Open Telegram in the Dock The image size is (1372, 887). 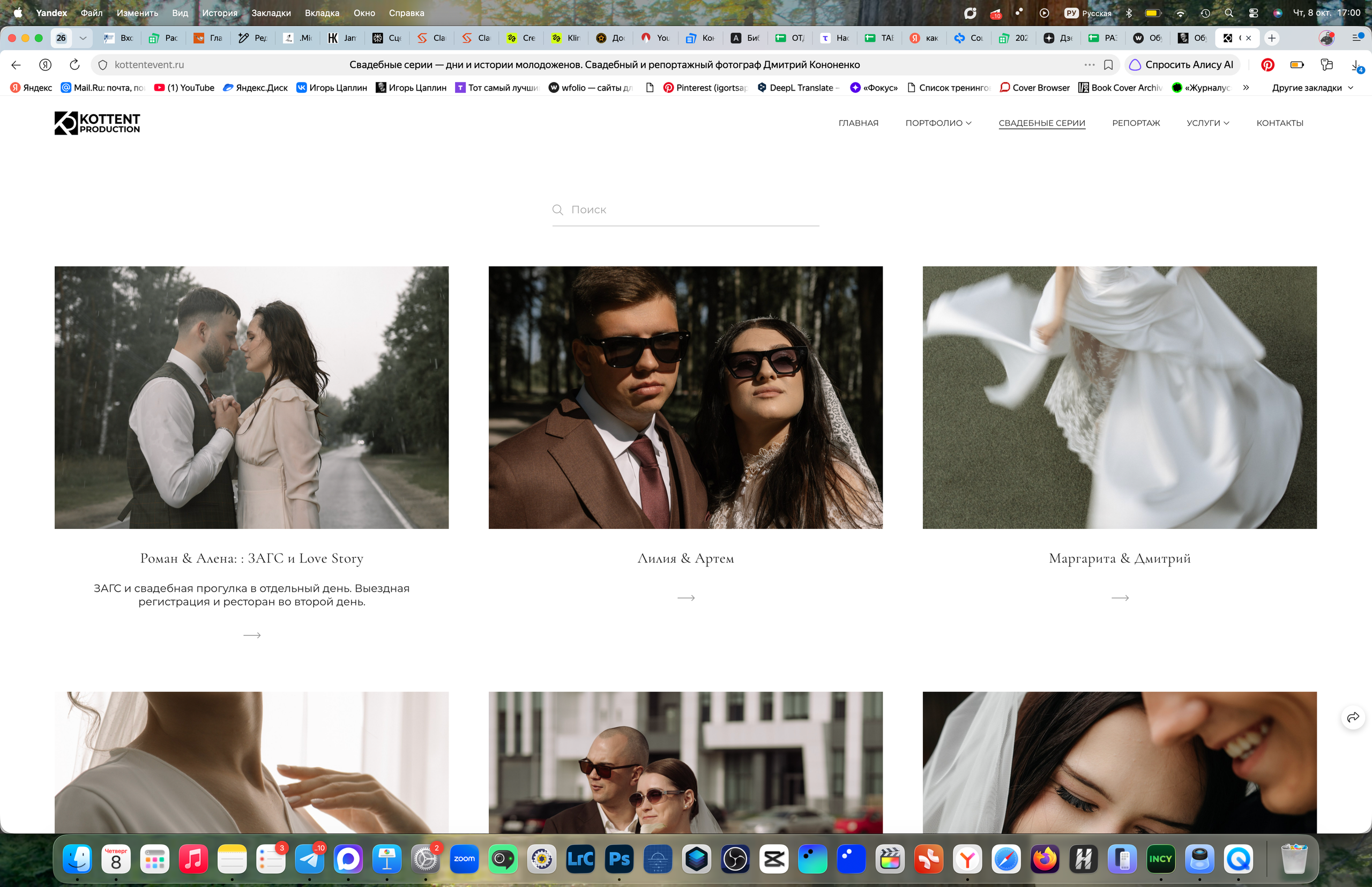pos(309,859)
